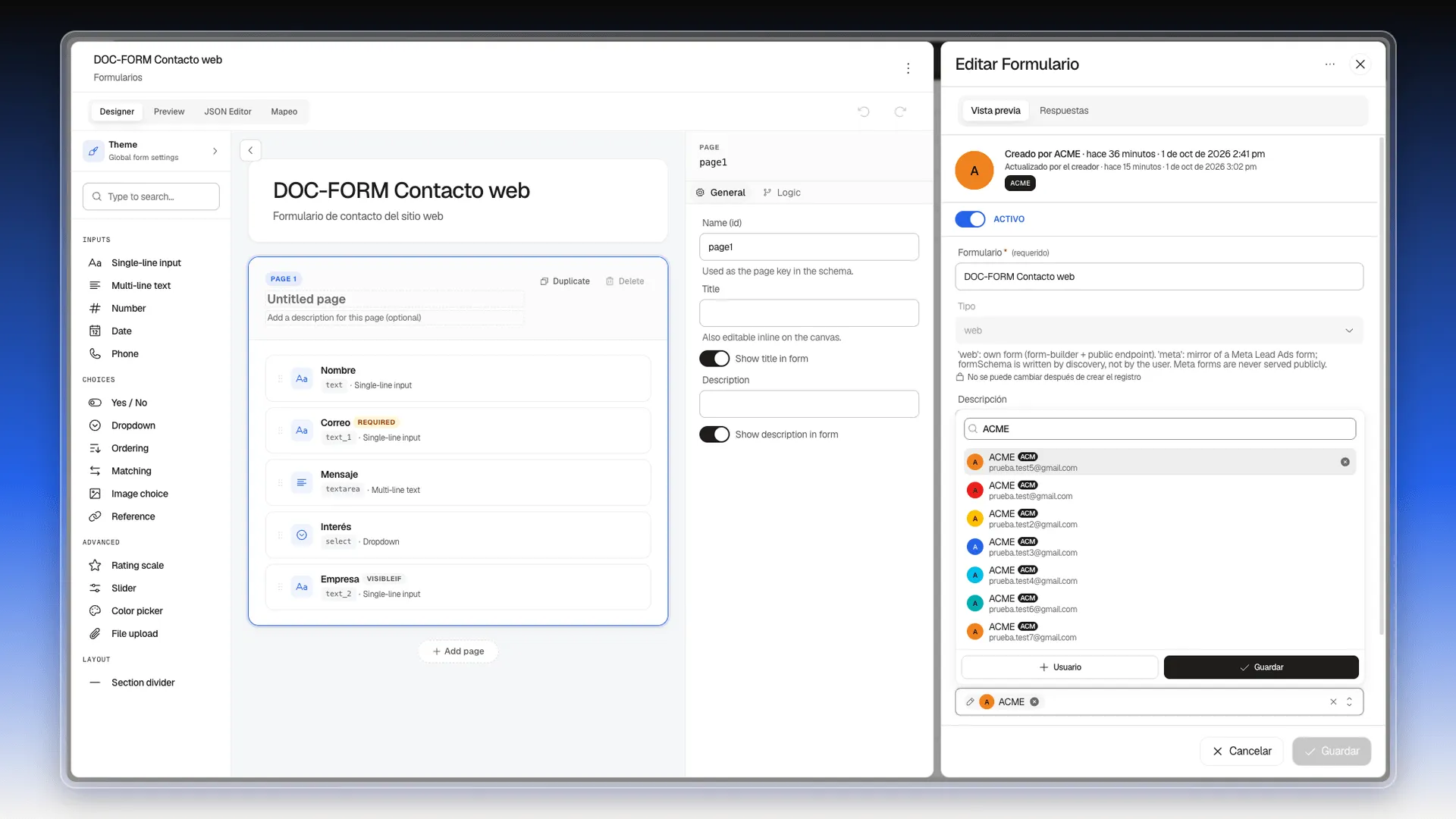Click the undo arrow icon
This screenshot has height=819, width=1456.
(863, 111)
